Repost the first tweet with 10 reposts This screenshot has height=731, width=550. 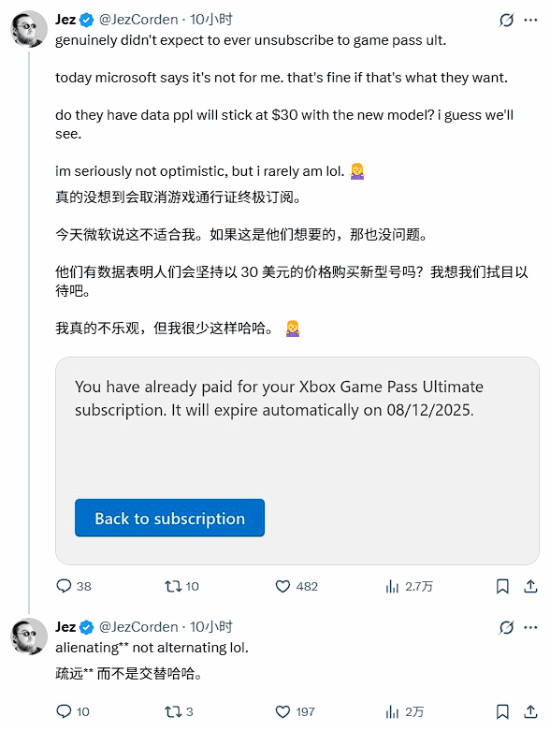[182, 586]
